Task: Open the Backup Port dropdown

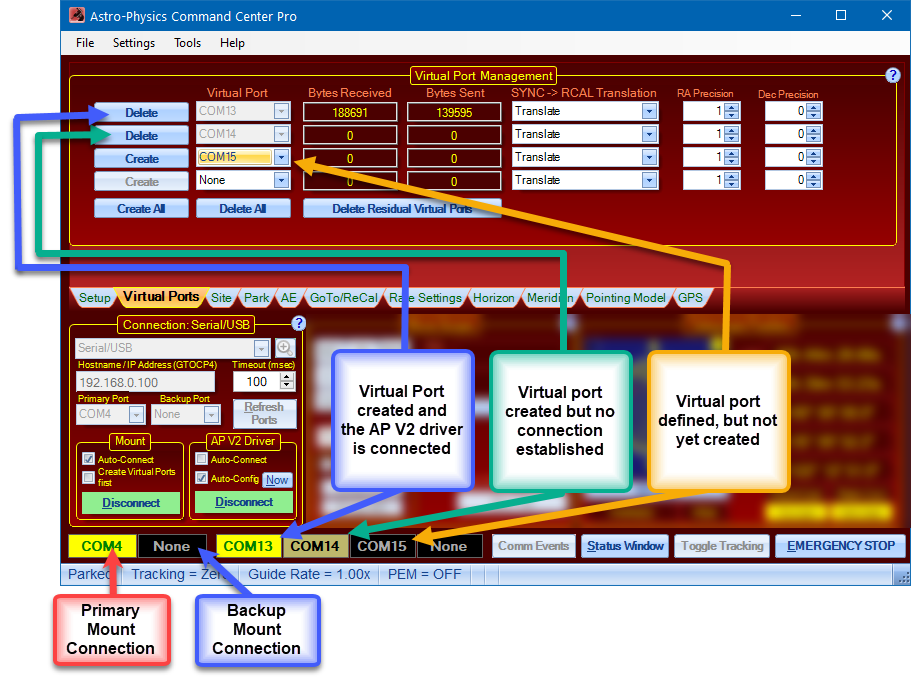Action: coord(211,414)
